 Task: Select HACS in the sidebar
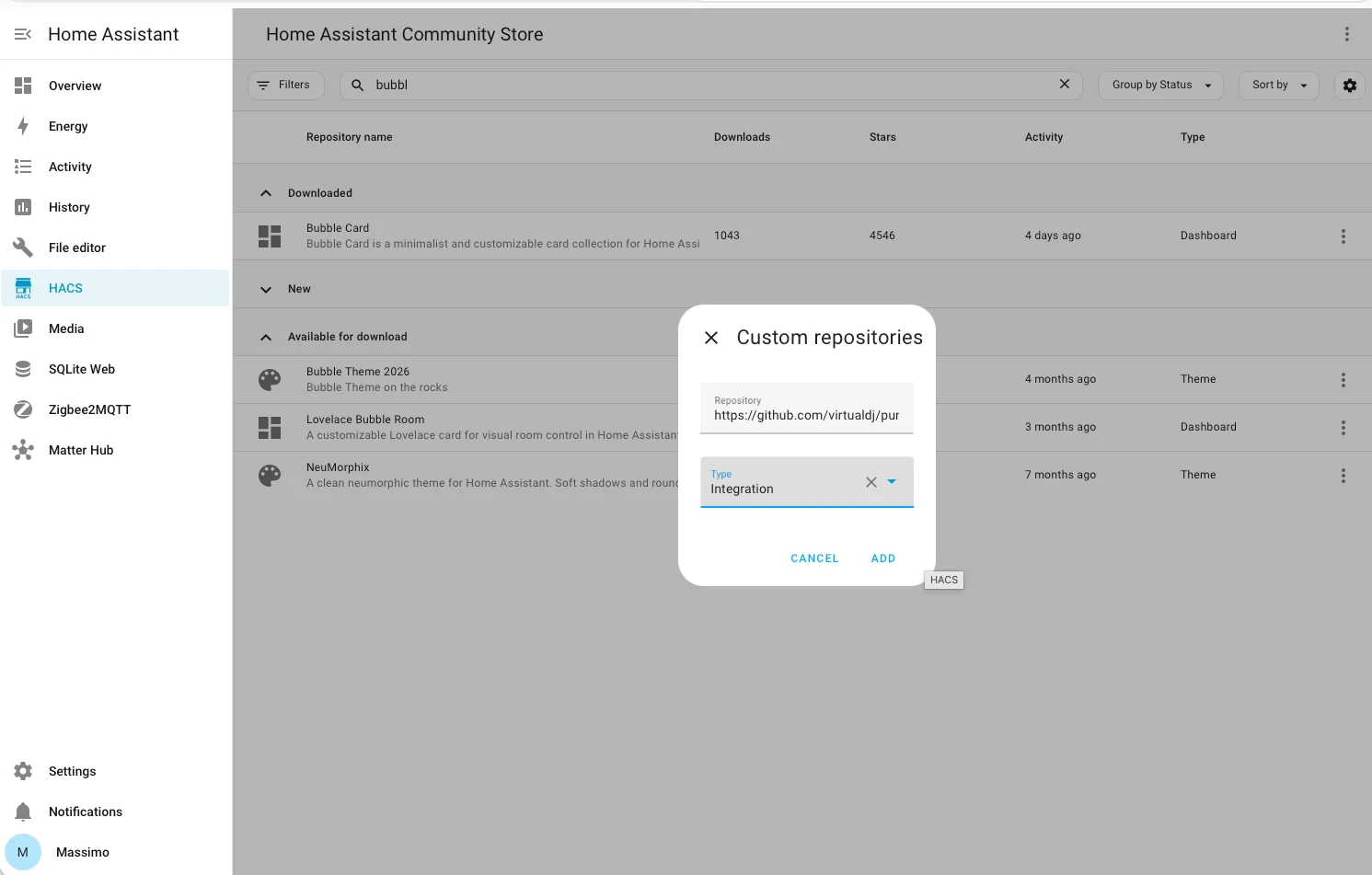[x=115, y=288]
